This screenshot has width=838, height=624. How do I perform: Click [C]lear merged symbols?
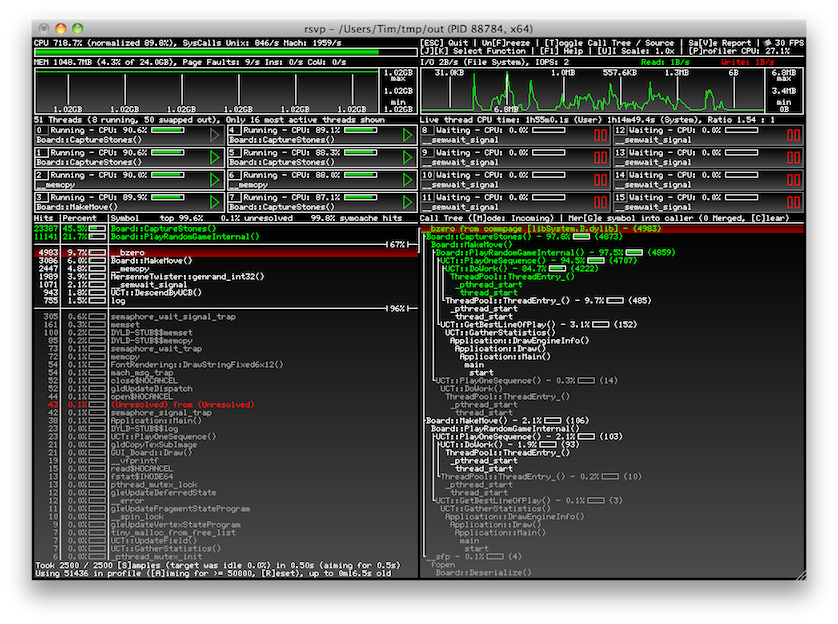776,218
